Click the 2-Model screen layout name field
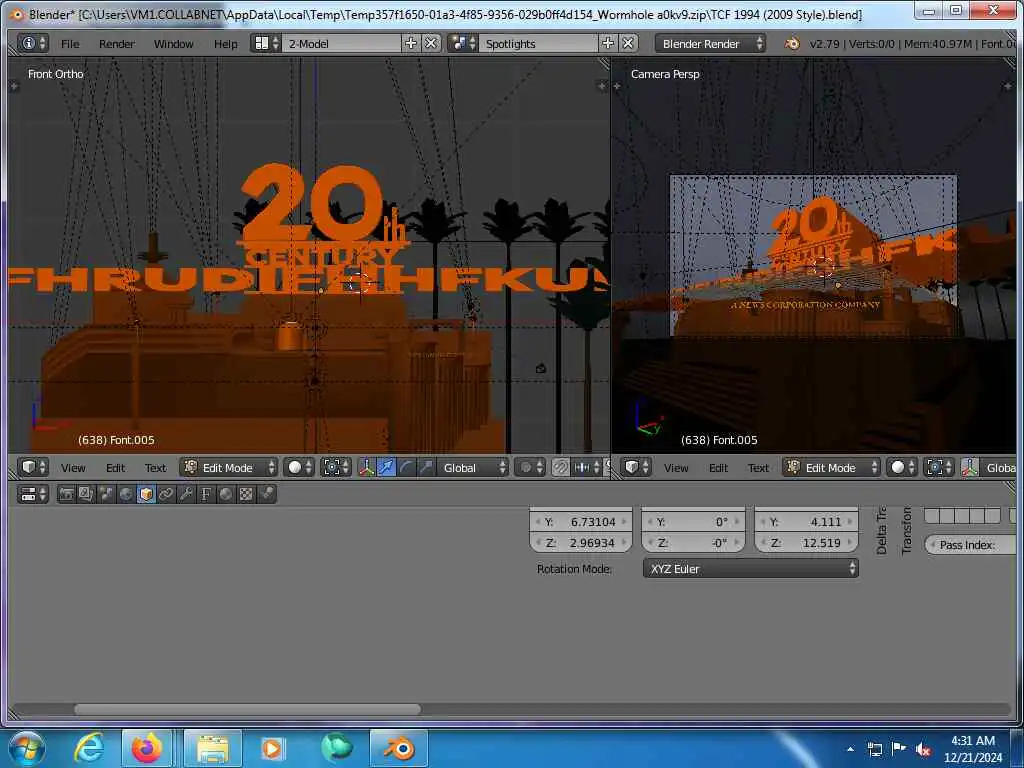 (342, 44)
